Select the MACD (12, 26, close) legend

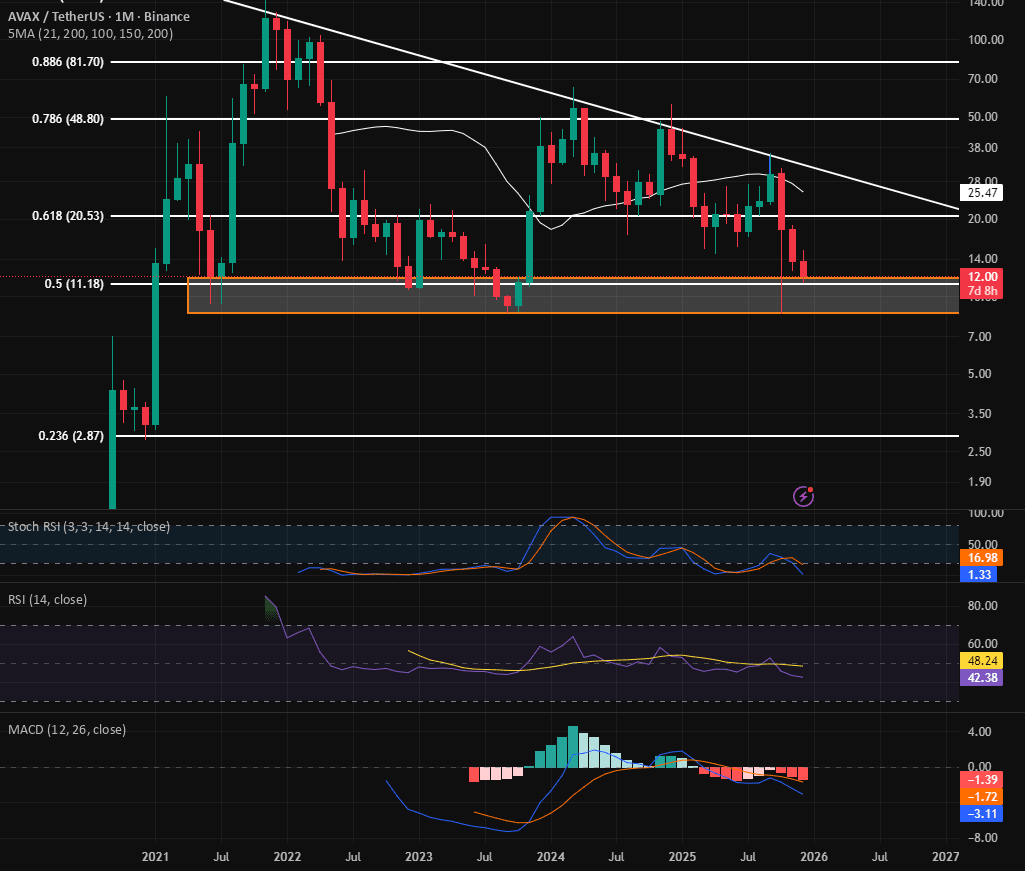pyautogui.click(x=67, y=729)
